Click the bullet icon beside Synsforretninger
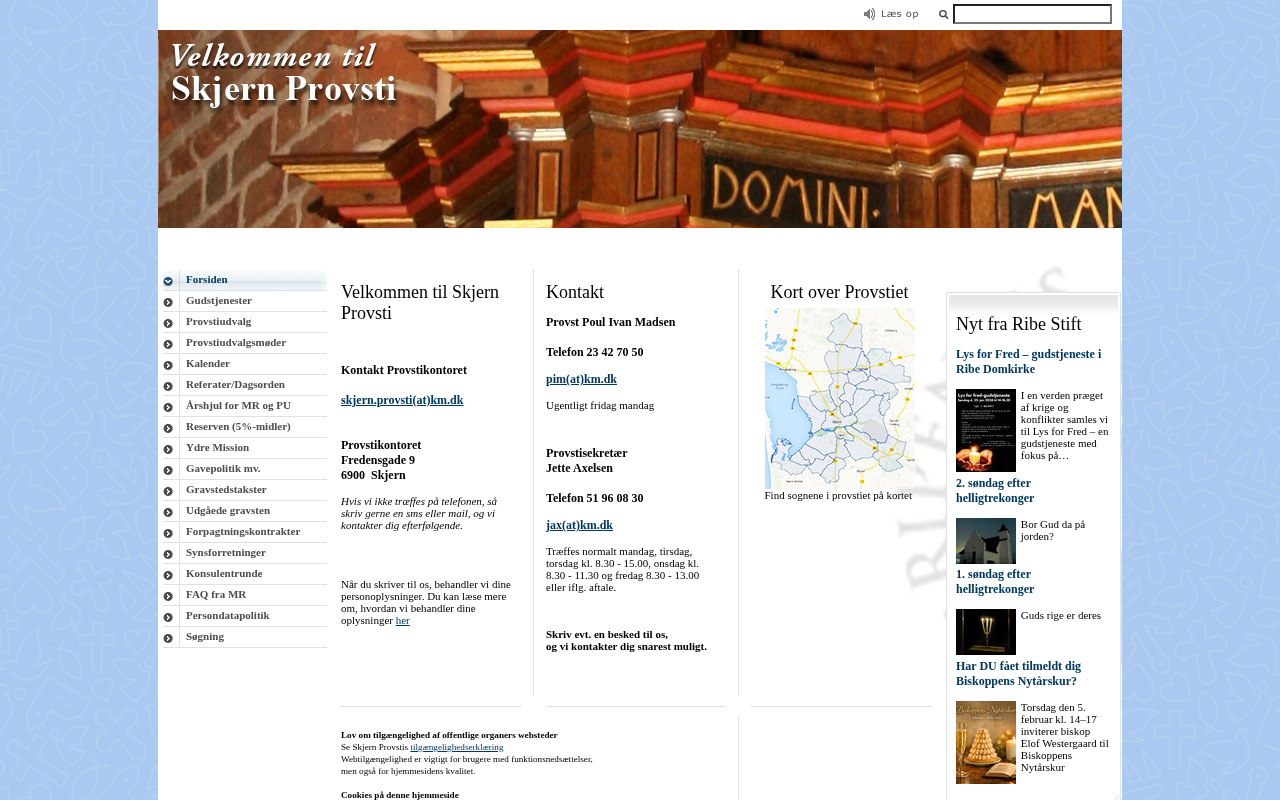The width and height of the screenshot is (1280, 800). coord(168,554)
